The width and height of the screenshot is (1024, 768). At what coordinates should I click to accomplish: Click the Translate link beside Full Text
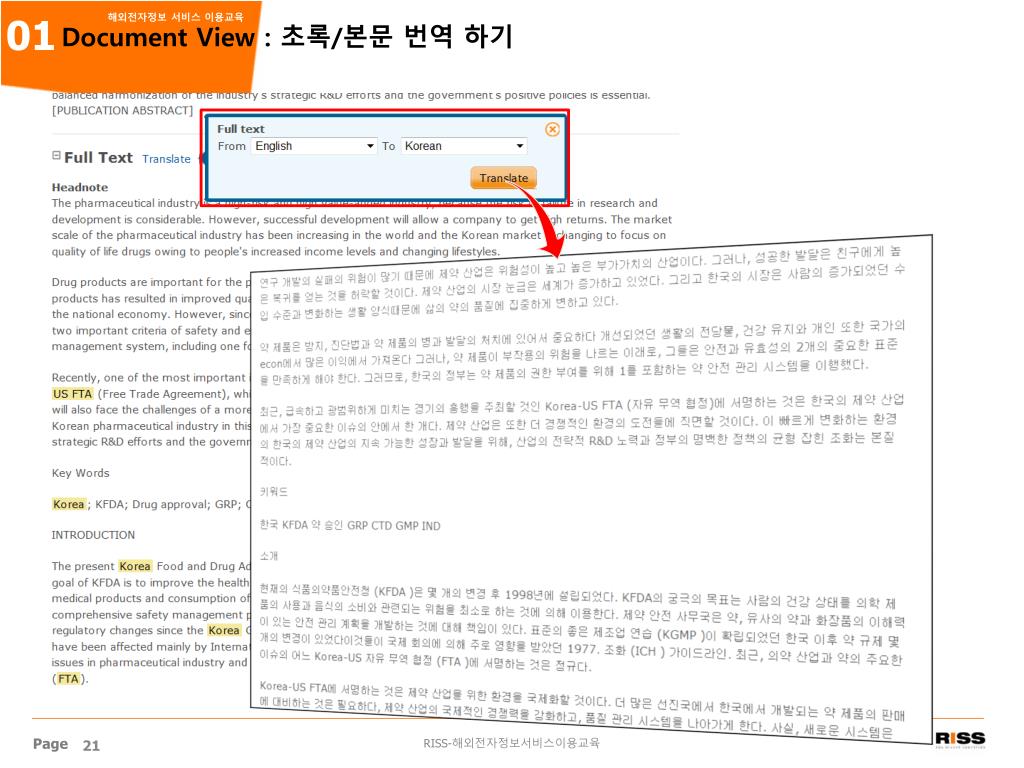[x=167, y=159]
